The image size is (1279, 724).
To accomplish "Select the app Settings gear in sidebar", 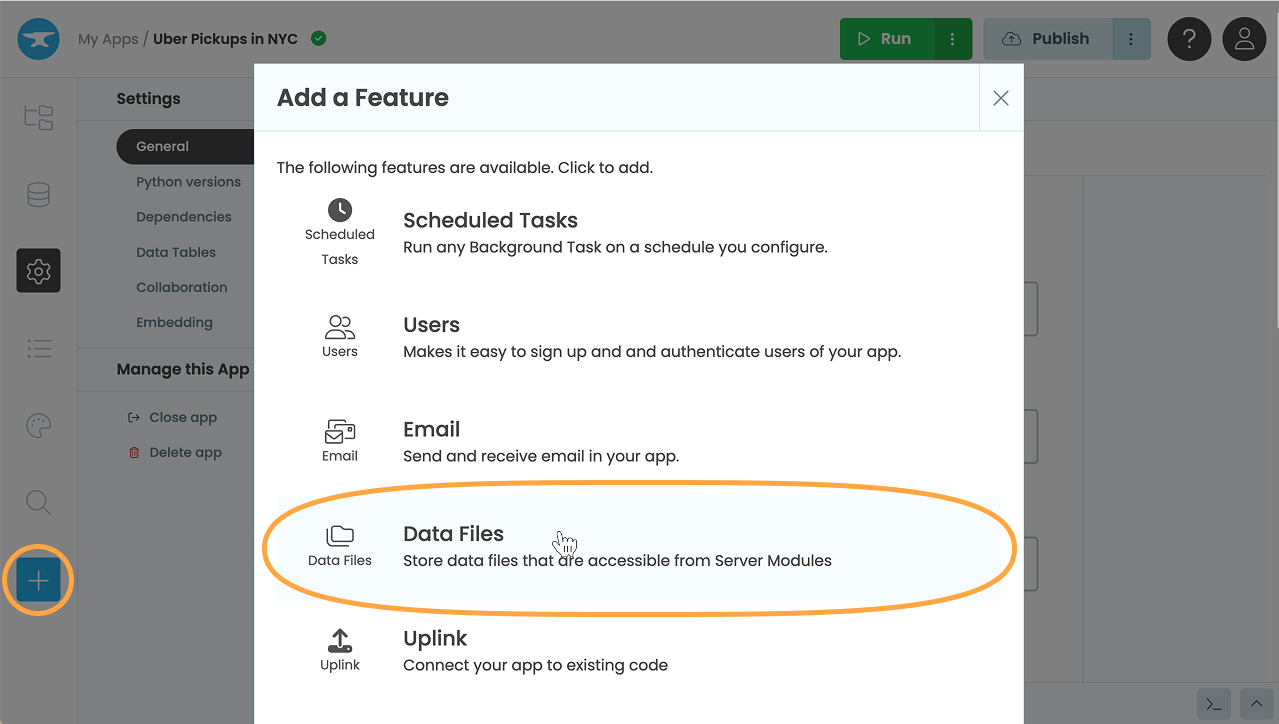I will [x=38, y=270].
